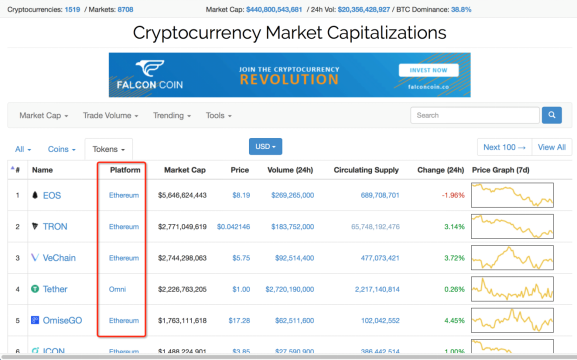Select the Tokens filter tab

pyautogui.click(x=109, y=149)
